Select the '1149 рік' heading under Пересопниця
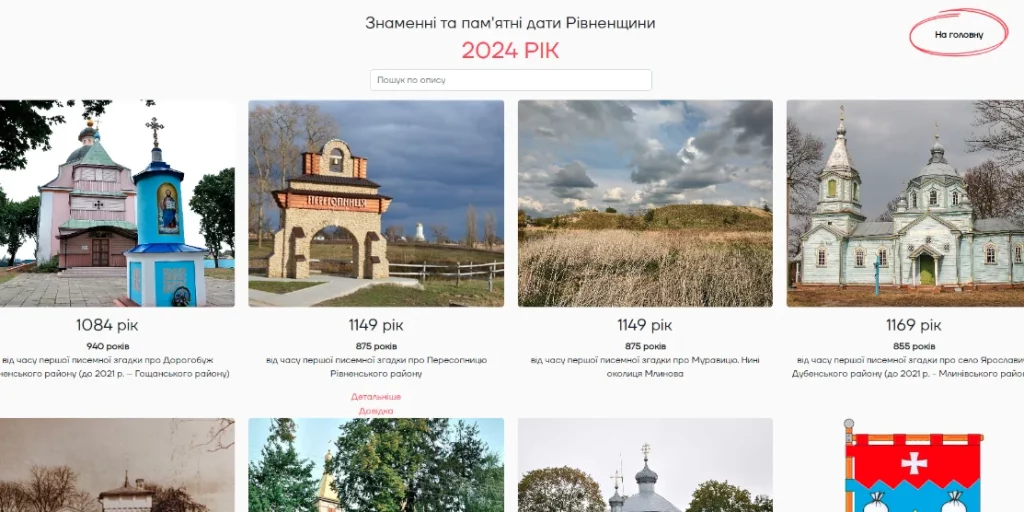1024x512 pixels. 376,325
